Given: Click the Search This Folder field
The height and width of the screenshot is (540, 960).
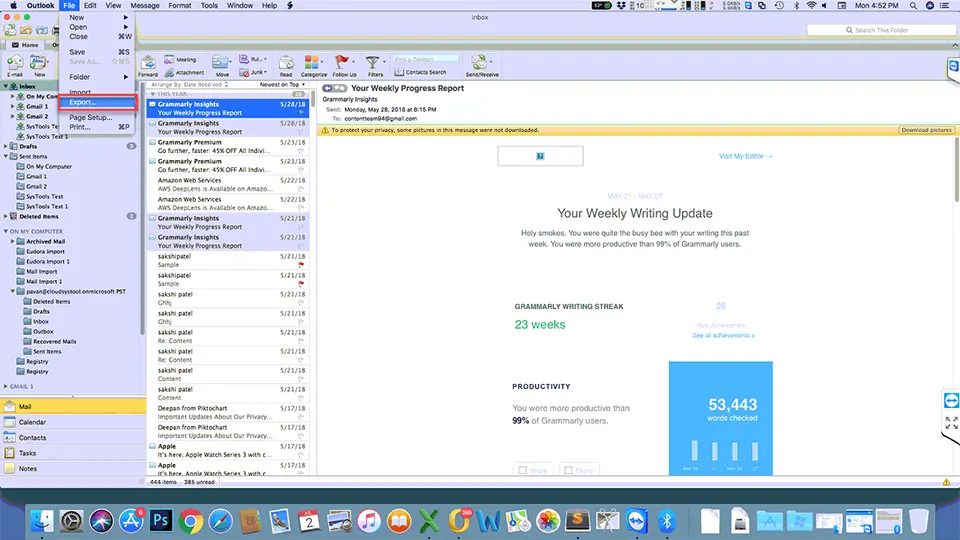Looking at the screenshot, I should (x=881, y=30).
